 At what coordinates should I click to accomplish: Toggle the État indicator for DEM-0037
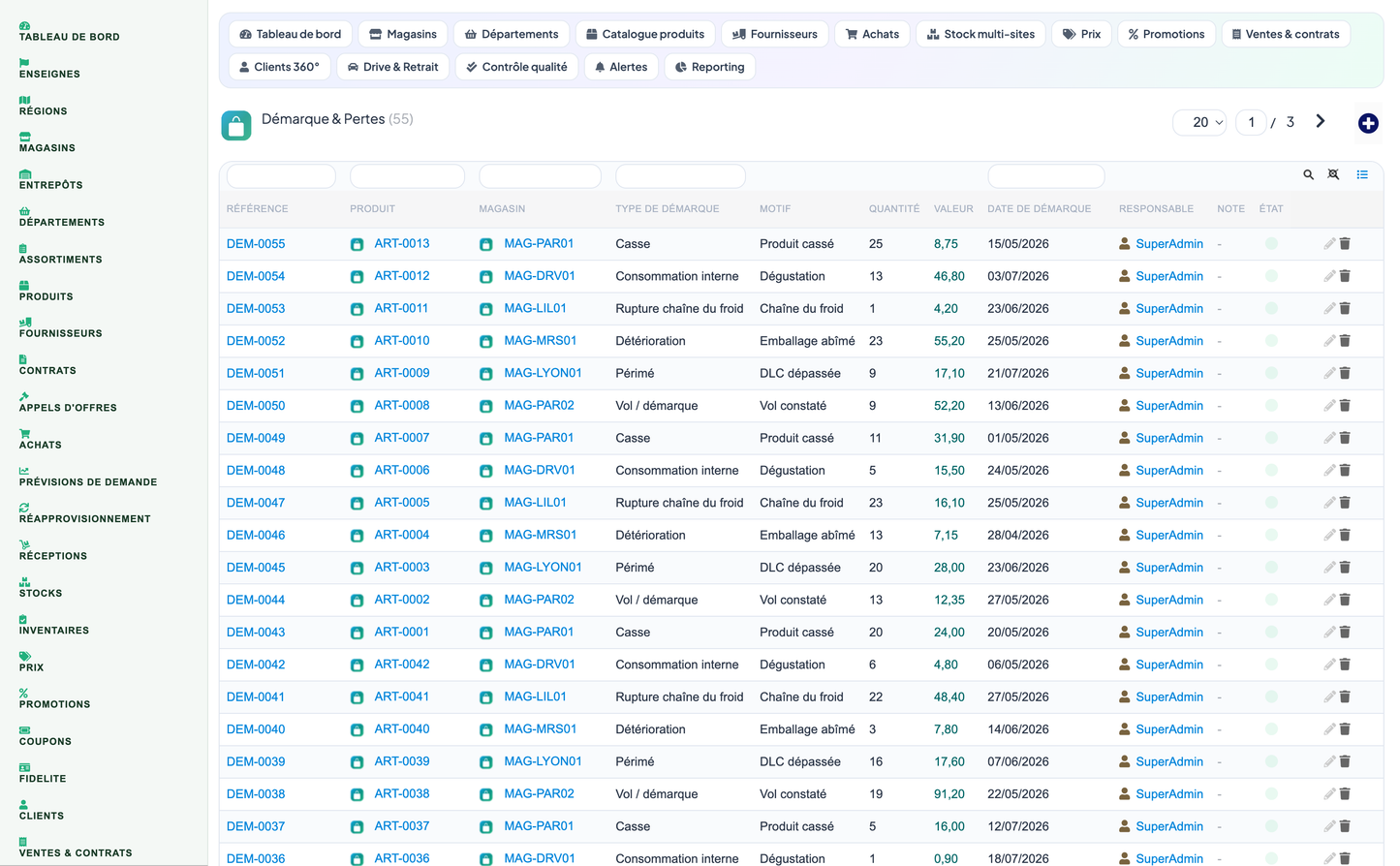pos(1271,826)
